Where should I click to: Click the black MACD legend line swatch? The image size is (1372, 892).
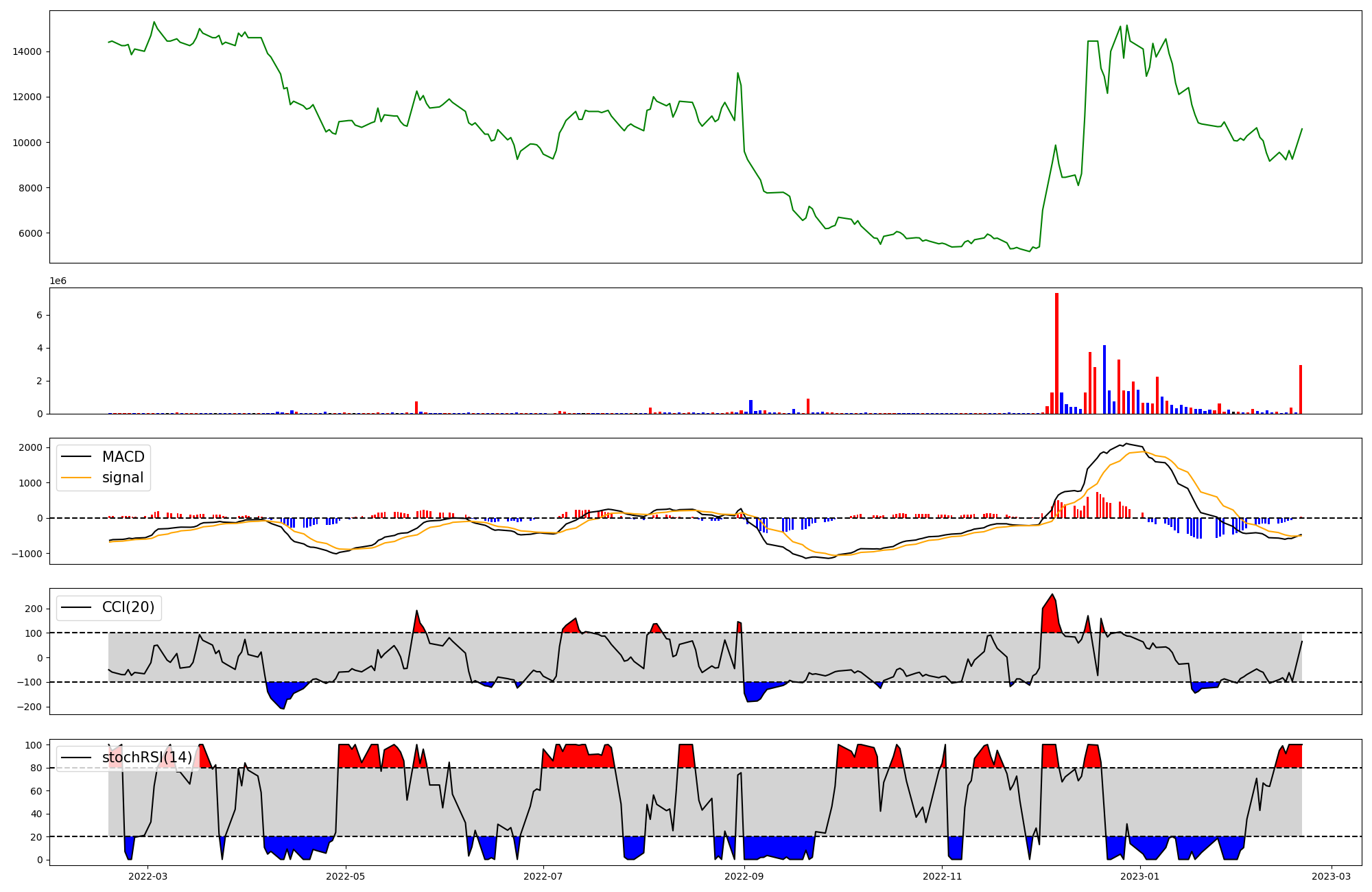click(76, 457)
